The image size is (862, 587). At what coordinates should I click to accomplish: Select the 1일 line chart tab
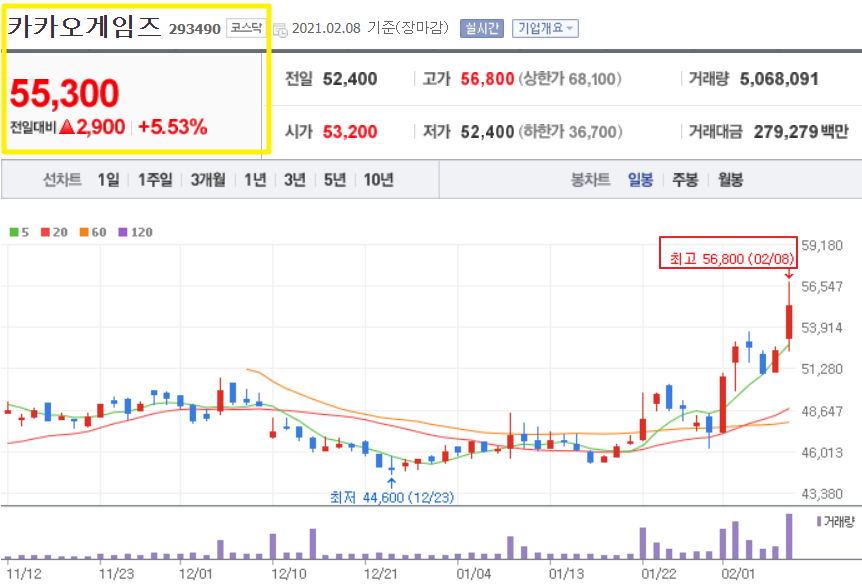pos(108,180)
